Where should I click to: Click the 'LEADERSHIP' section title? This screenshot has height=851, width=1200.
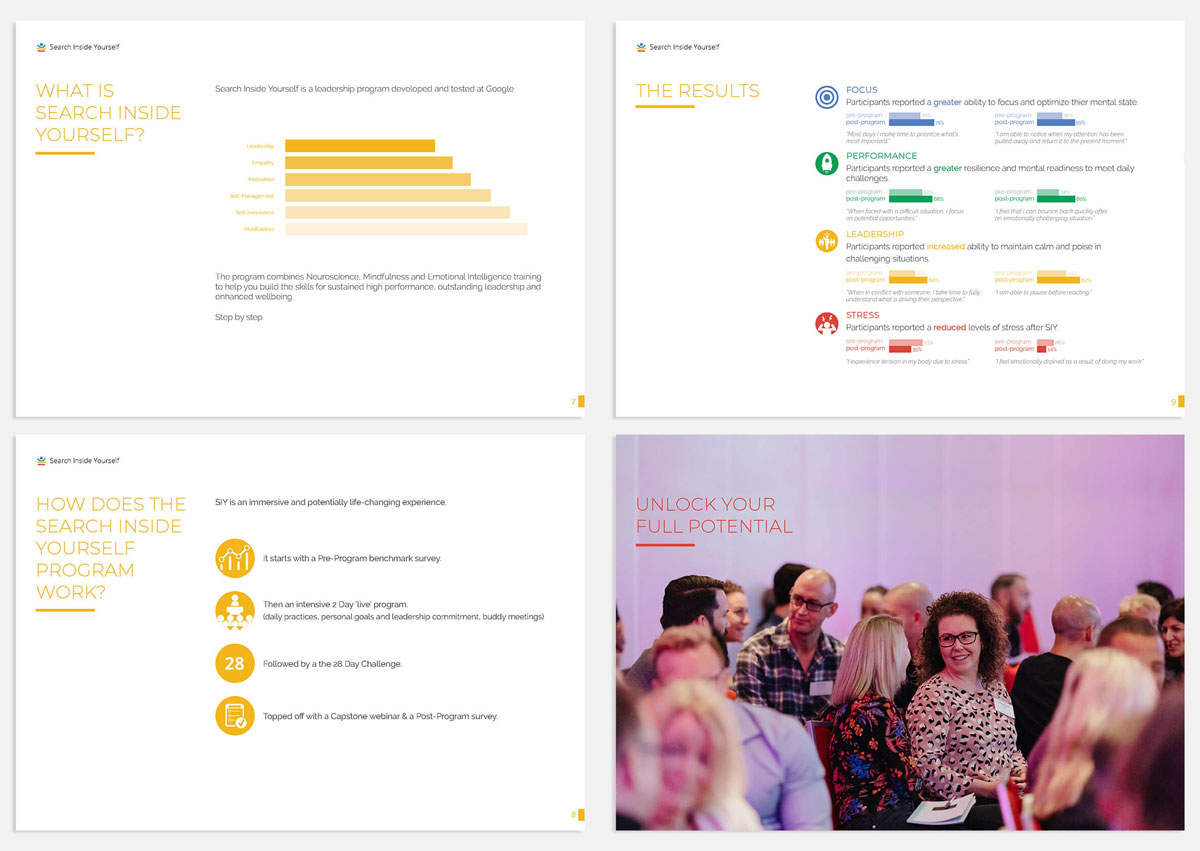(x=875, y=234)
